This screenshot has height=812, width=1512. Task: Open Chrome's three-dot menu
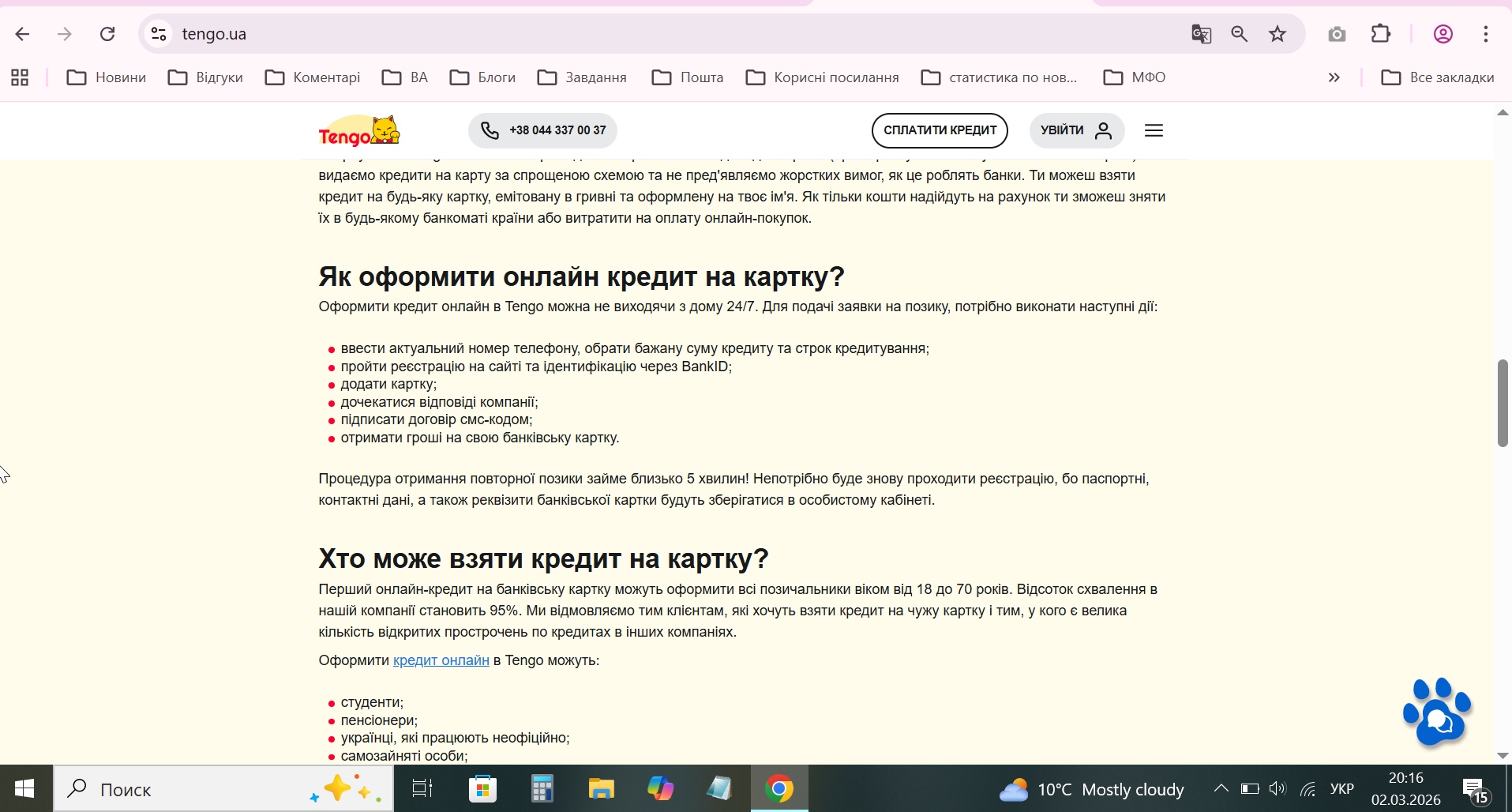1486,34
